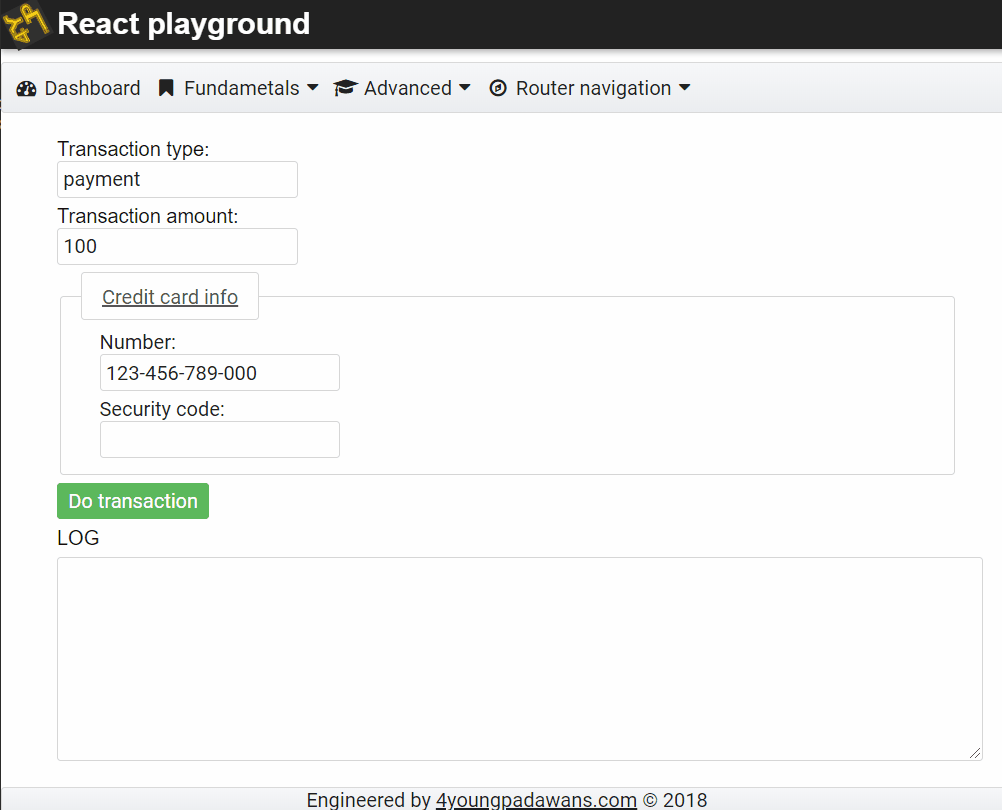Click the bookmark icon beside Fundametals
This screenshot has width=1002, height=810.
(165, 88)
